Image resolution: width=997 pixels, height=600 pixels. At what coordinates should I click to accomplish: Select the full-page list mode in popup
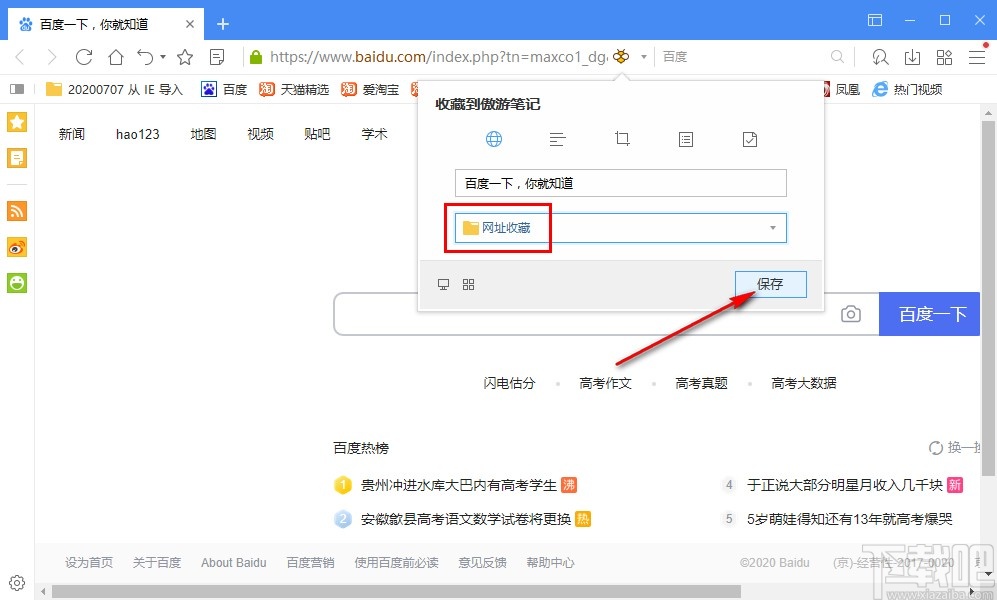click(686, 139)
